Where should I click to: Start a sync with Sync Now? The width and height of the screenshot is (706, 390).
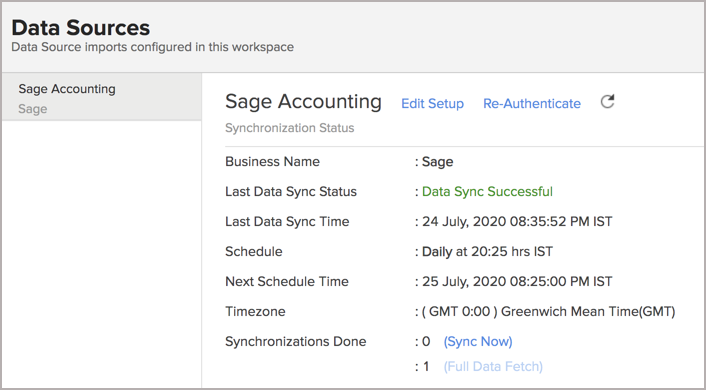pyautogui.click(x=478, y=341)
